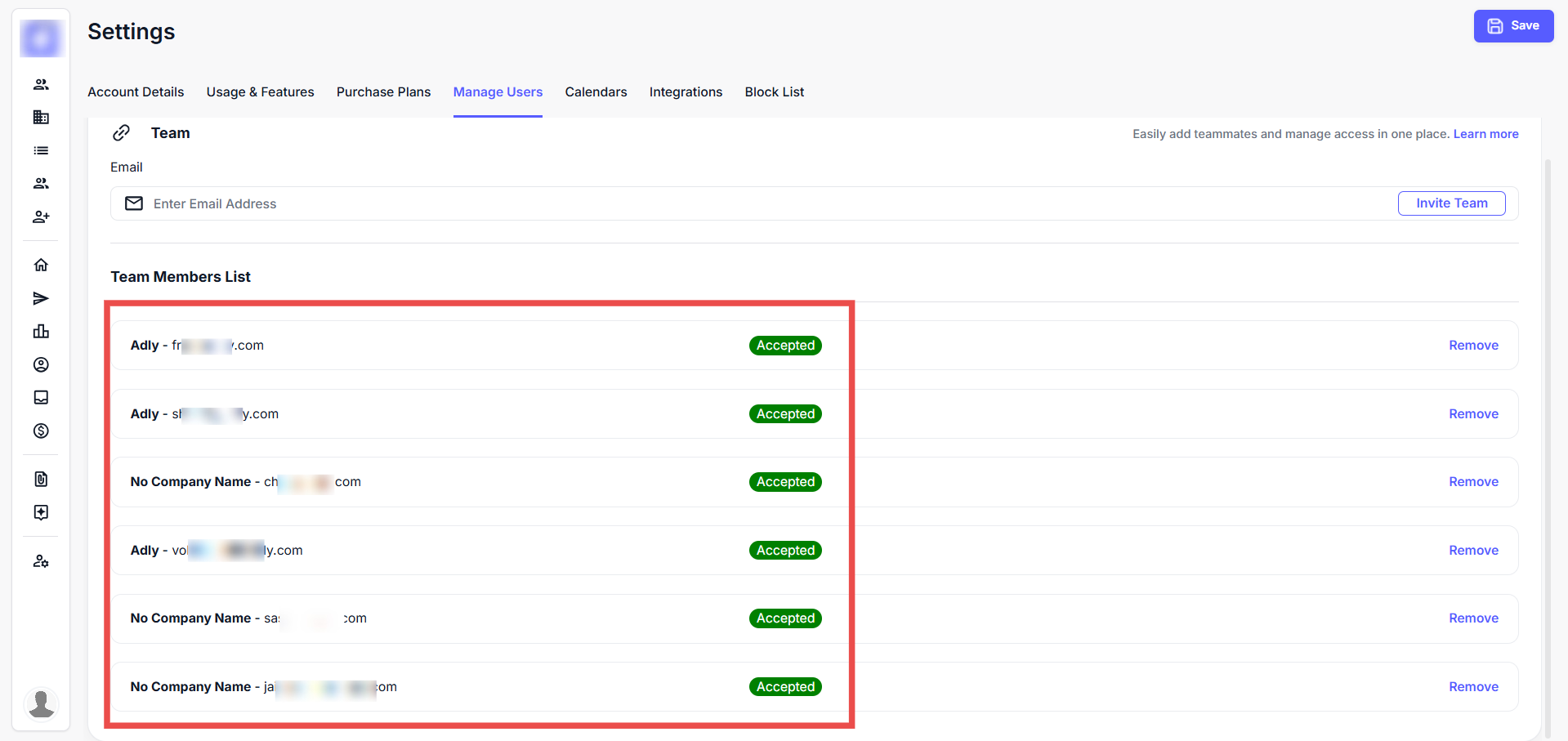
Task: Open the send paper-plane icon
Action: pos(41,298)
